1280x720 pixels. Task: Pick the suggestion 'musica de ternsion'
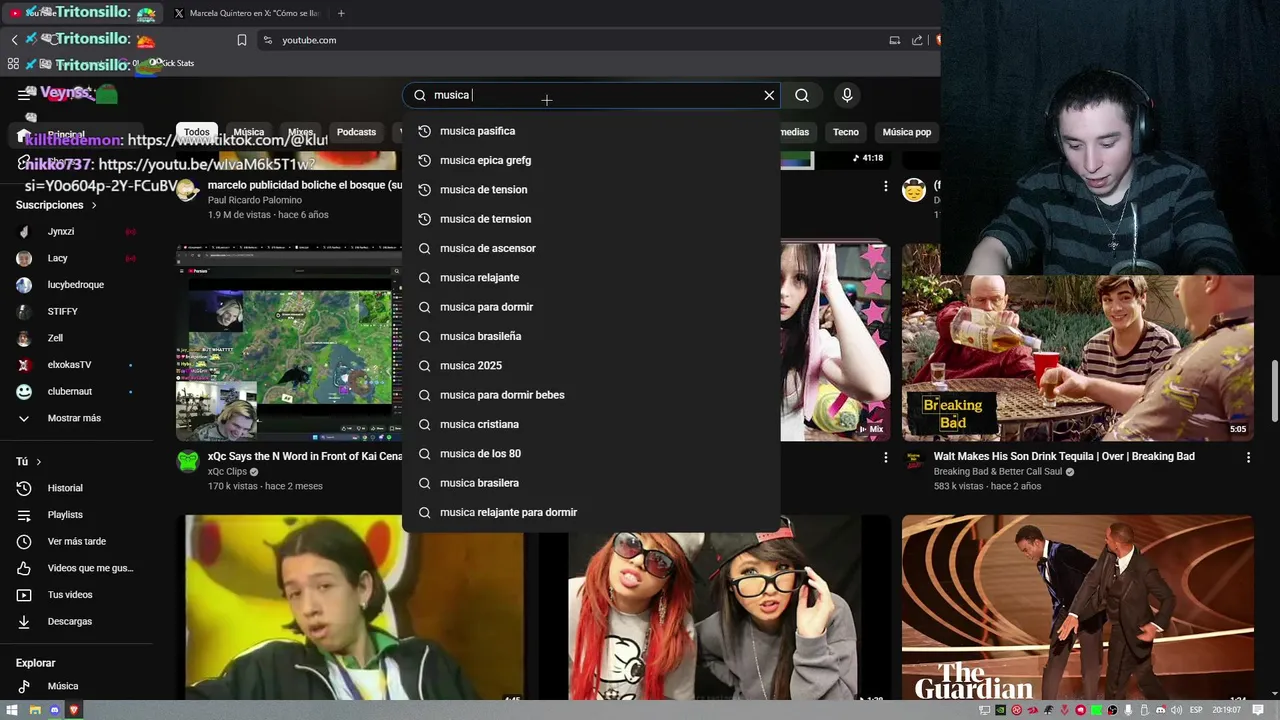tap(591, 219)
